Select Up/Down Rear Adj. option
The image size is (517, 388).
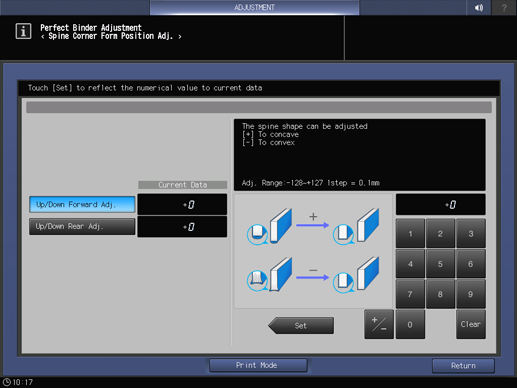[x=82, y=227]
